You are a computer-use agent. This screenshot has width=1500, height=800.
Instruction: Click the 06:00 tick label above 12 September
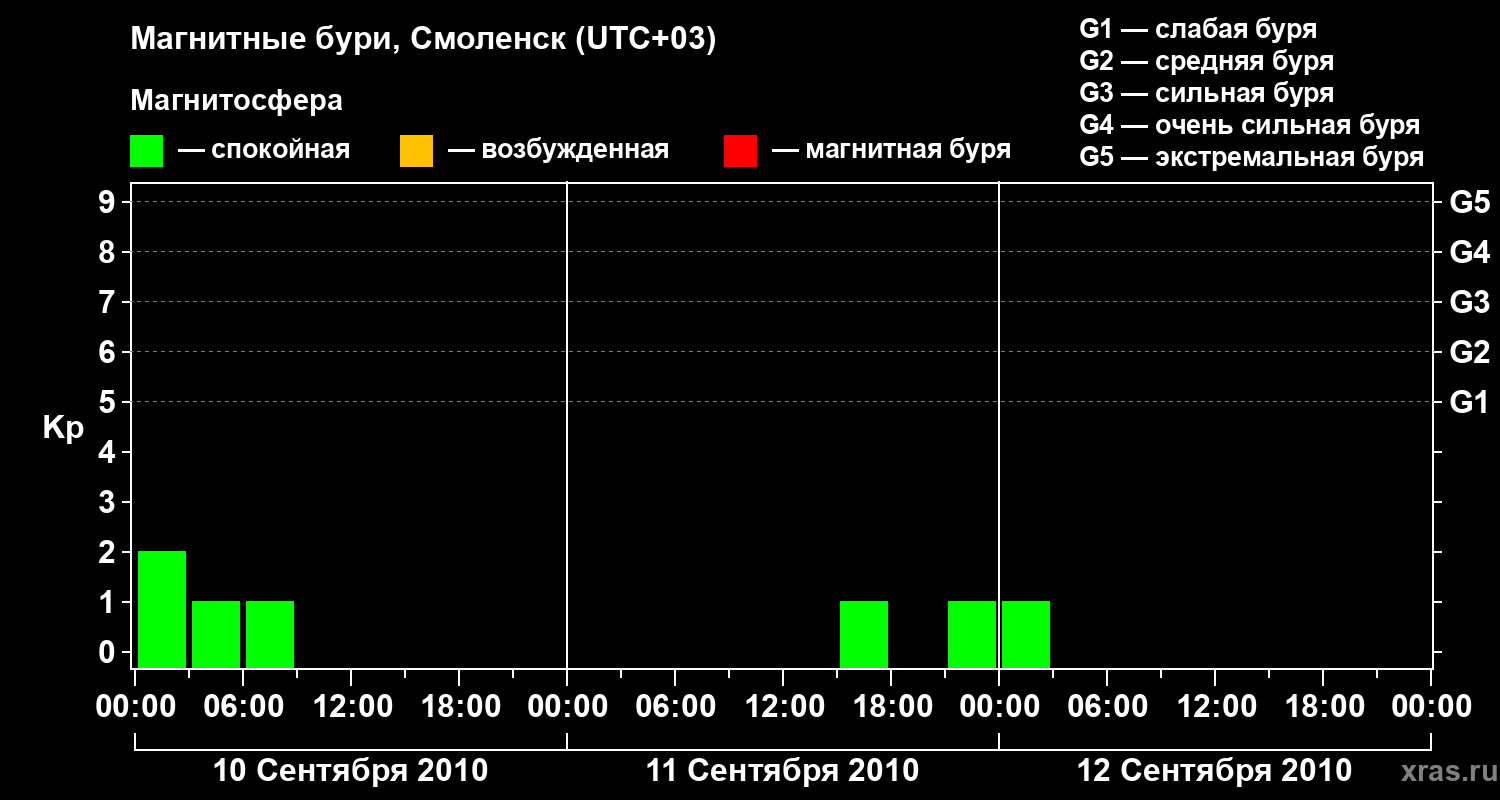1107,707
